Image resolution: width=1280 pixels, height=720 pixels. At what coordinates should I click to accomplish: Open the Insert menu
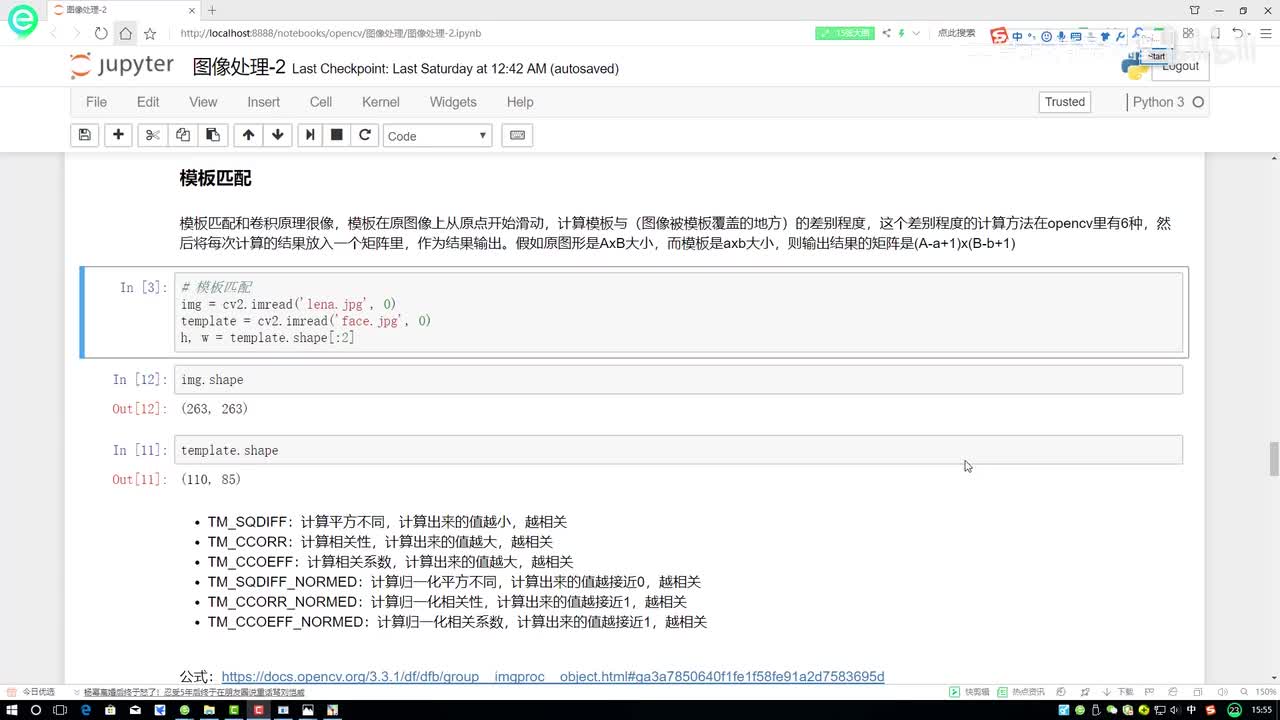[x=264, y=102]
